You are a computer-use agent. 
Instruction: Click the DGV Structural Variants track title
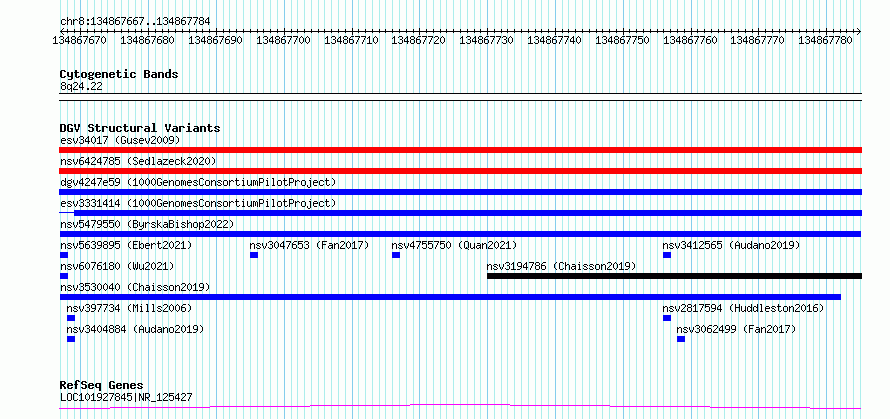pyautogui.click(x=140, y=128)
